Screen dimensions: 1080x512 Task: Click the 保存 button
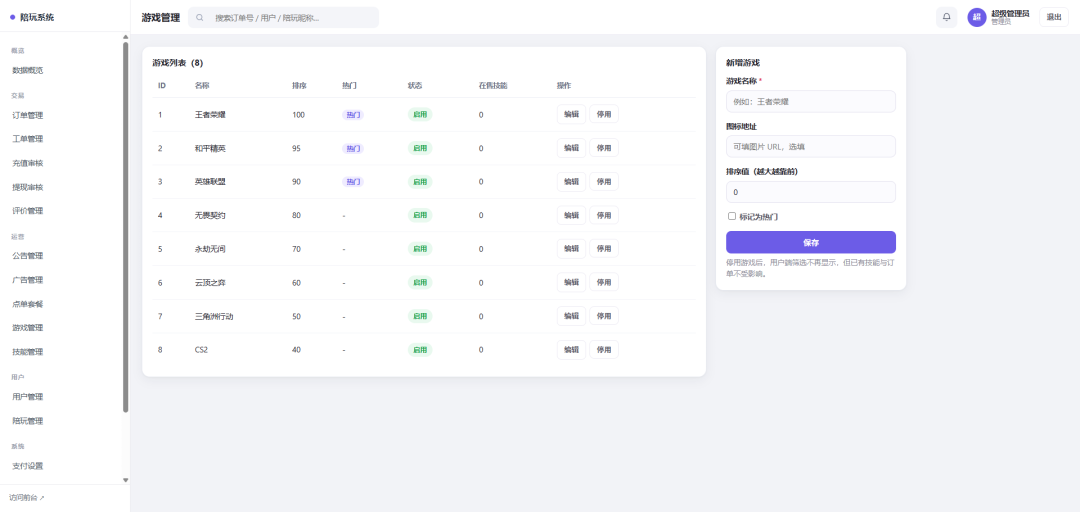click(811, 243)
